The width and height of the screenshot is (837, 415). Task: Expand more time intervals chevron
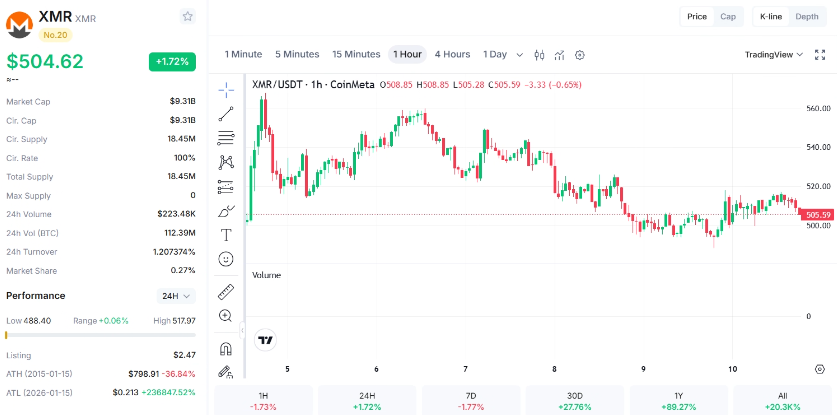520,54
